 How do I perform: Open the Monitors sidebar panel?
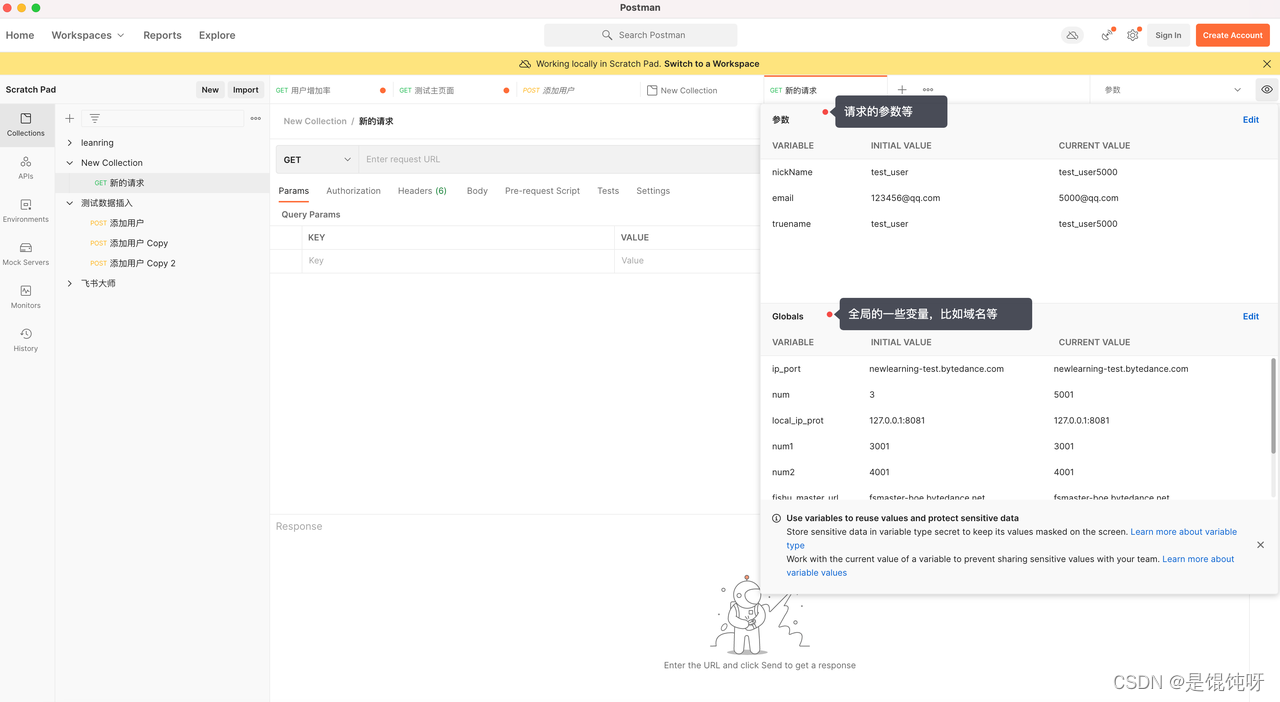[26, 296]
